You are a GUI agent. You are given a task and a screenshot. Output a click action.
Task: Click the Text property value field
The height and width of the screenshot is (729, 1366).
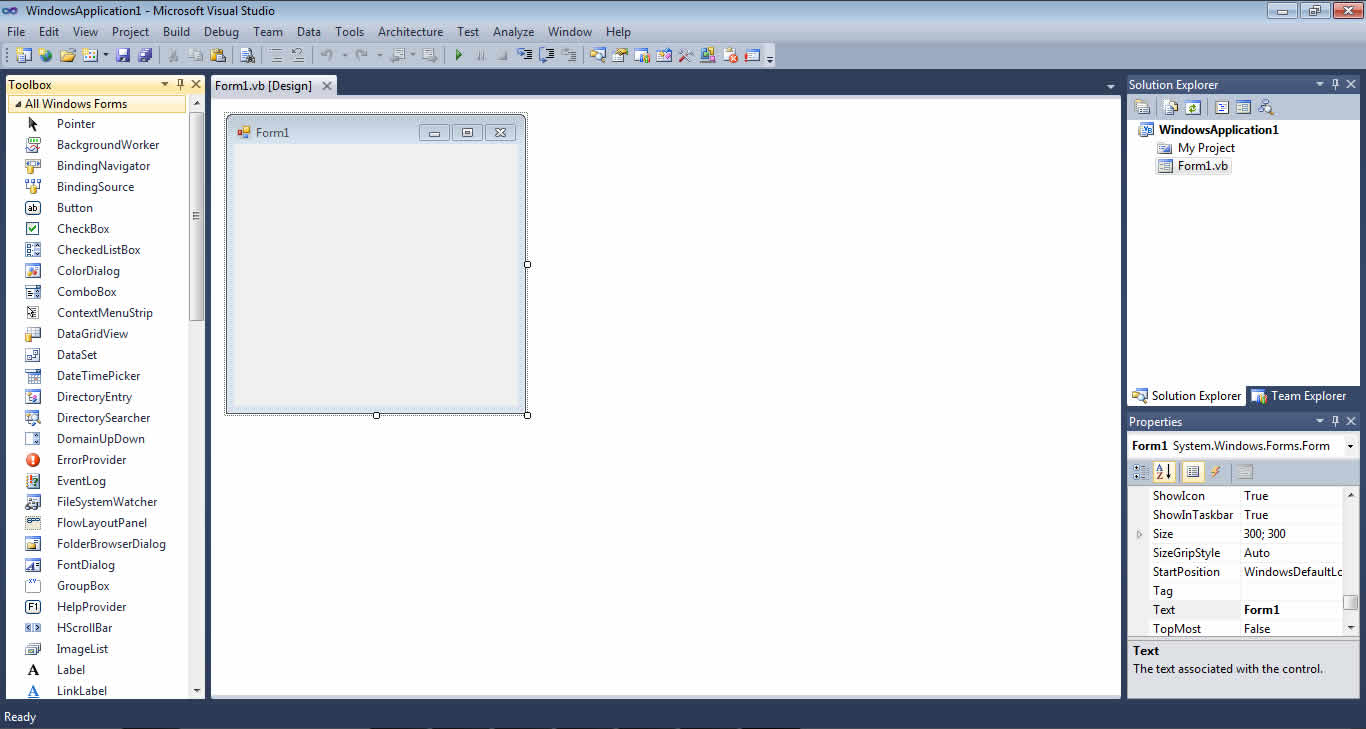(x=1291, y=610)
